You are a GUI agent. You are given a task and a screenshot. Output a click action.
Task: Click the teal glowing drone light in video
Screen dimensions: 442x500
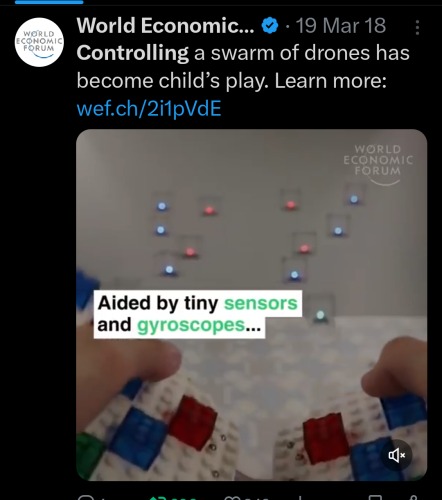(x=320, y=315)
